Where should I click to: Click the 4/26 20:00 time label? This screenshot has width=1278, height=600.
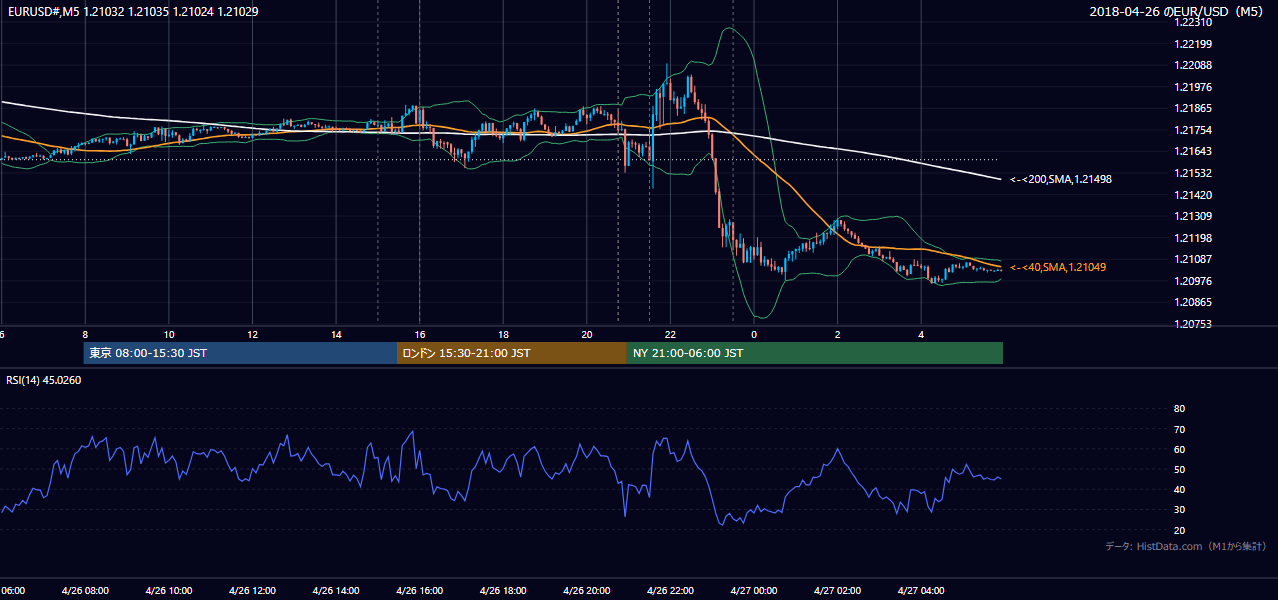click(587, 591)
